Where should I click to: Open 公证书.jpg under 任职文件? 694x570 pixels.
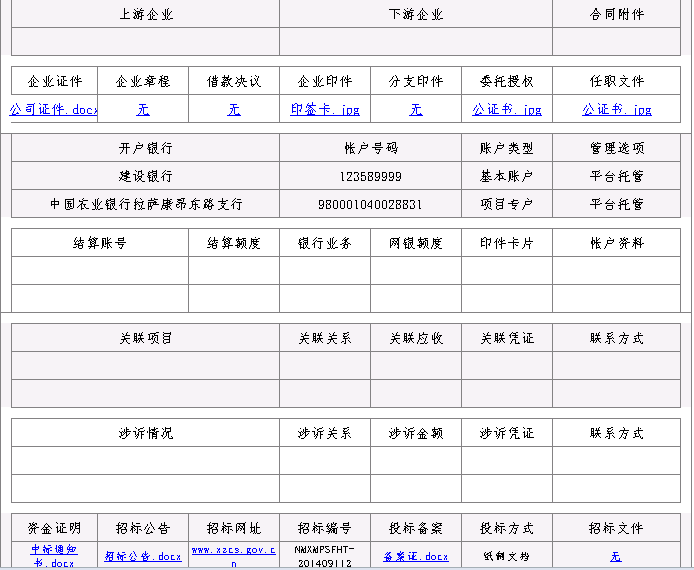pos(617,110)
